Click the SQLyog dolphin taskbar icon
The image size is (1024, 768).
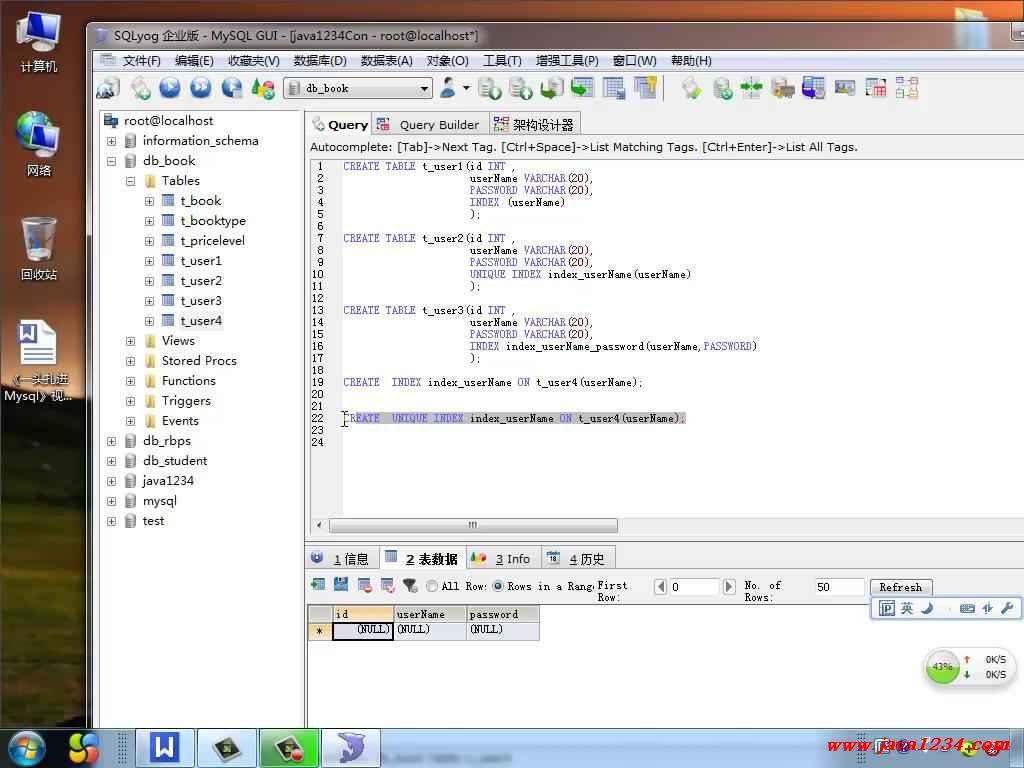point(351,747)
